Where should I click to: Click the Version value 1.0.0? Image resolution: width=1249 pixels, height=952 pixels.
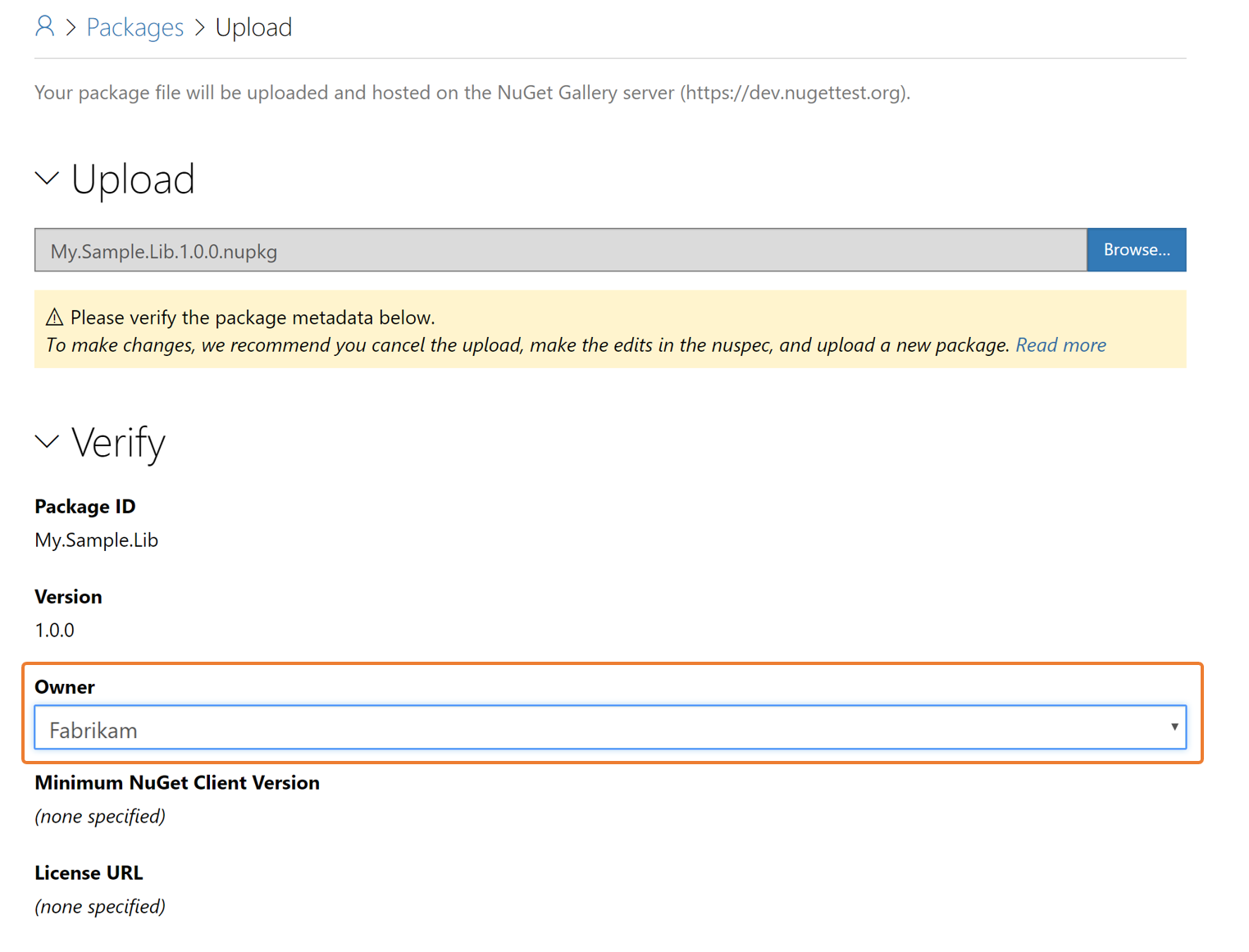pos(54,630)
